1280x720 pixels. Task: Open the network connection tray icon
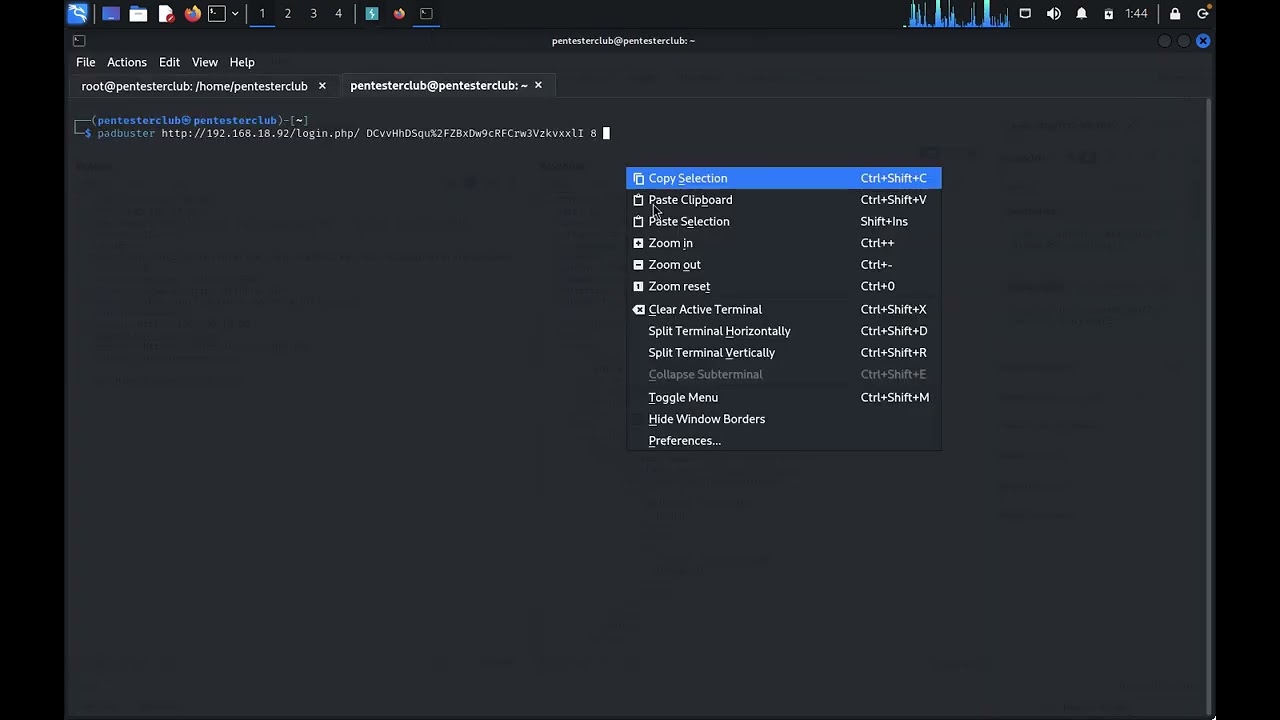pyautogui.click(x=1025, y=13)
